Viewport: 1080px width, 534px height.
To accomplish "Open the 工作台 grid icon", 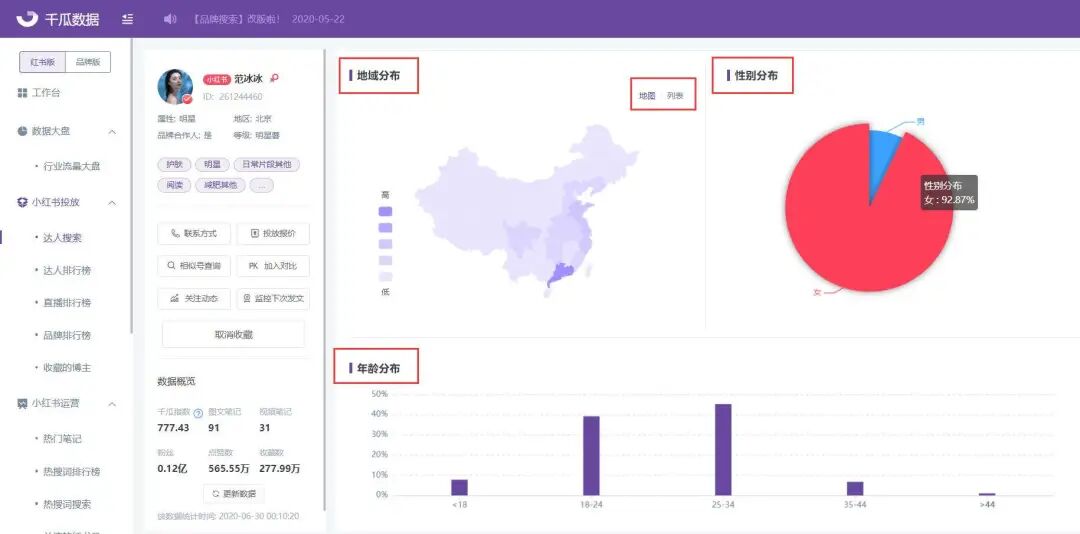I will [x=22, y=92].
